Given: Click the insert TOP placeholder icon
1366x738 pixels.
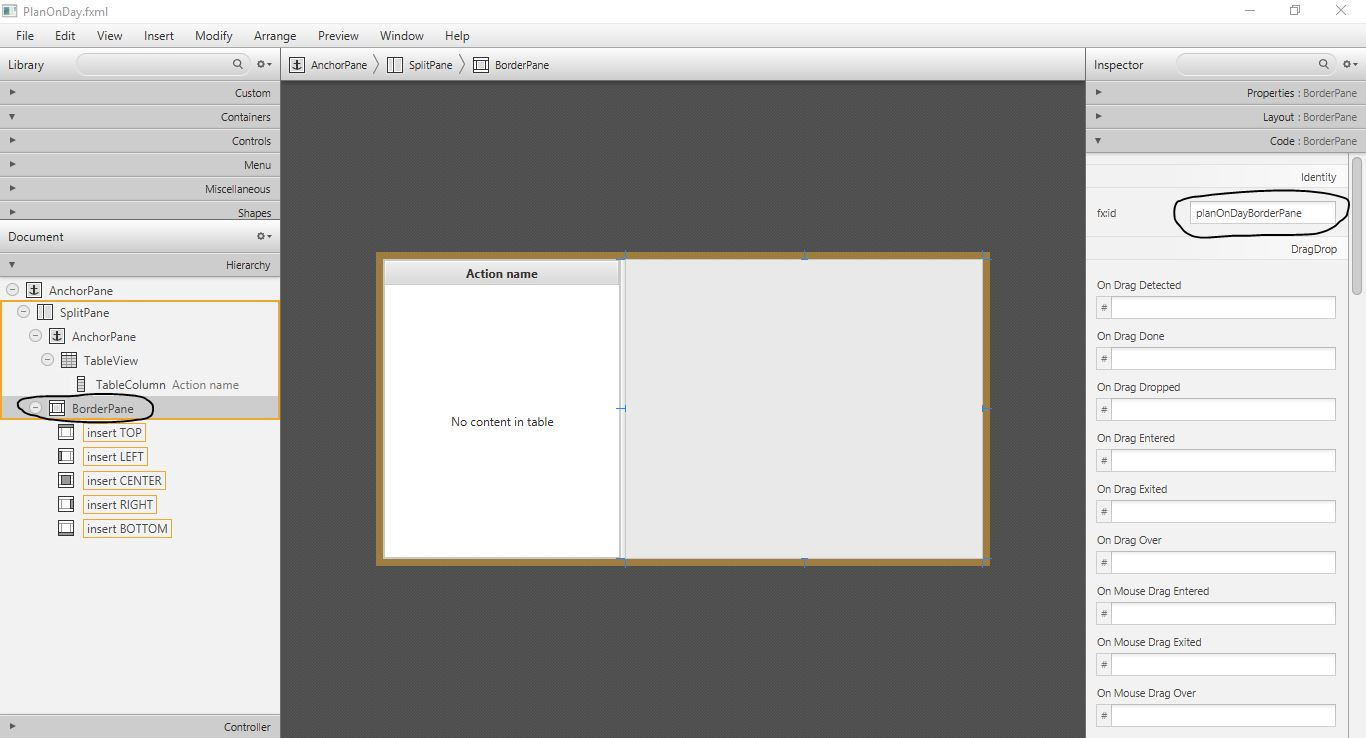Looking at the screenshot, I should tap(66, 432).
